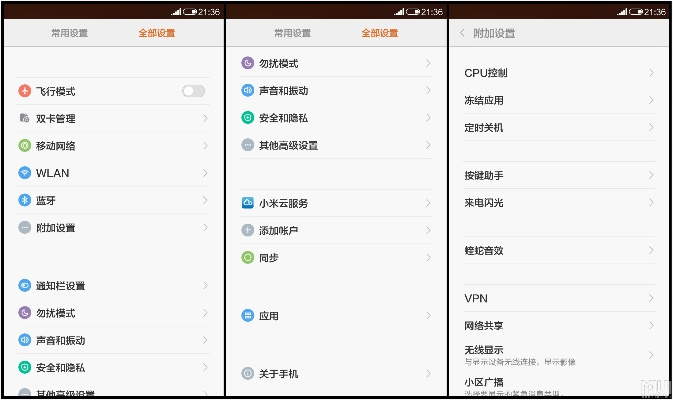The image size is (673, 400).
Task: Tap the chevron on the 小米云服务 row
Action: coord(428,203)
